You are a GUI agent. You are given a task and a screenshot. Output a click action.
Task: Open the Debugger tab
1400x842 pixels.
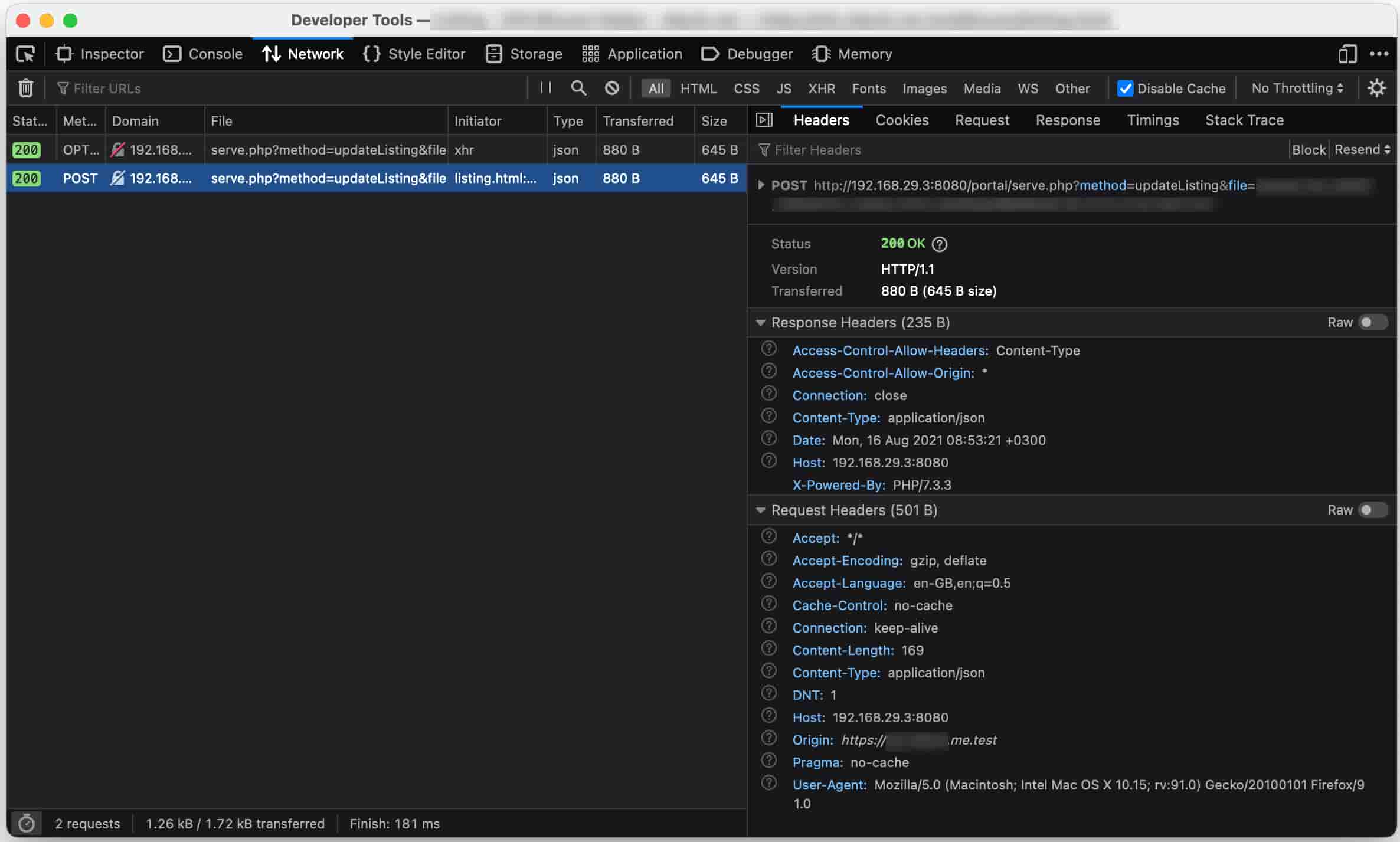[x=747, y=54]
